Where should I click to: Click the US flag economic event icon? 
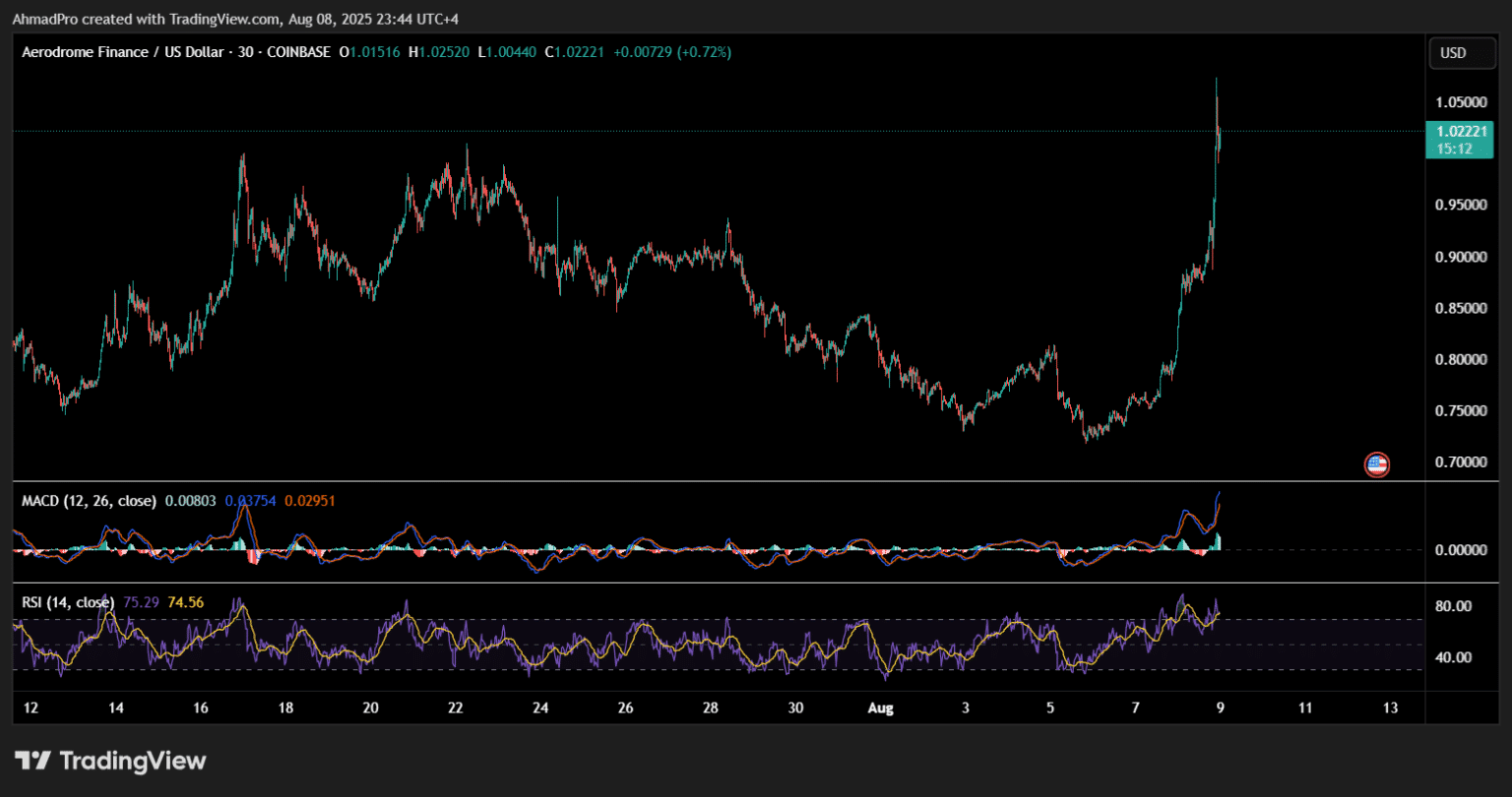pyautogui.click(x=1376, y=464)
